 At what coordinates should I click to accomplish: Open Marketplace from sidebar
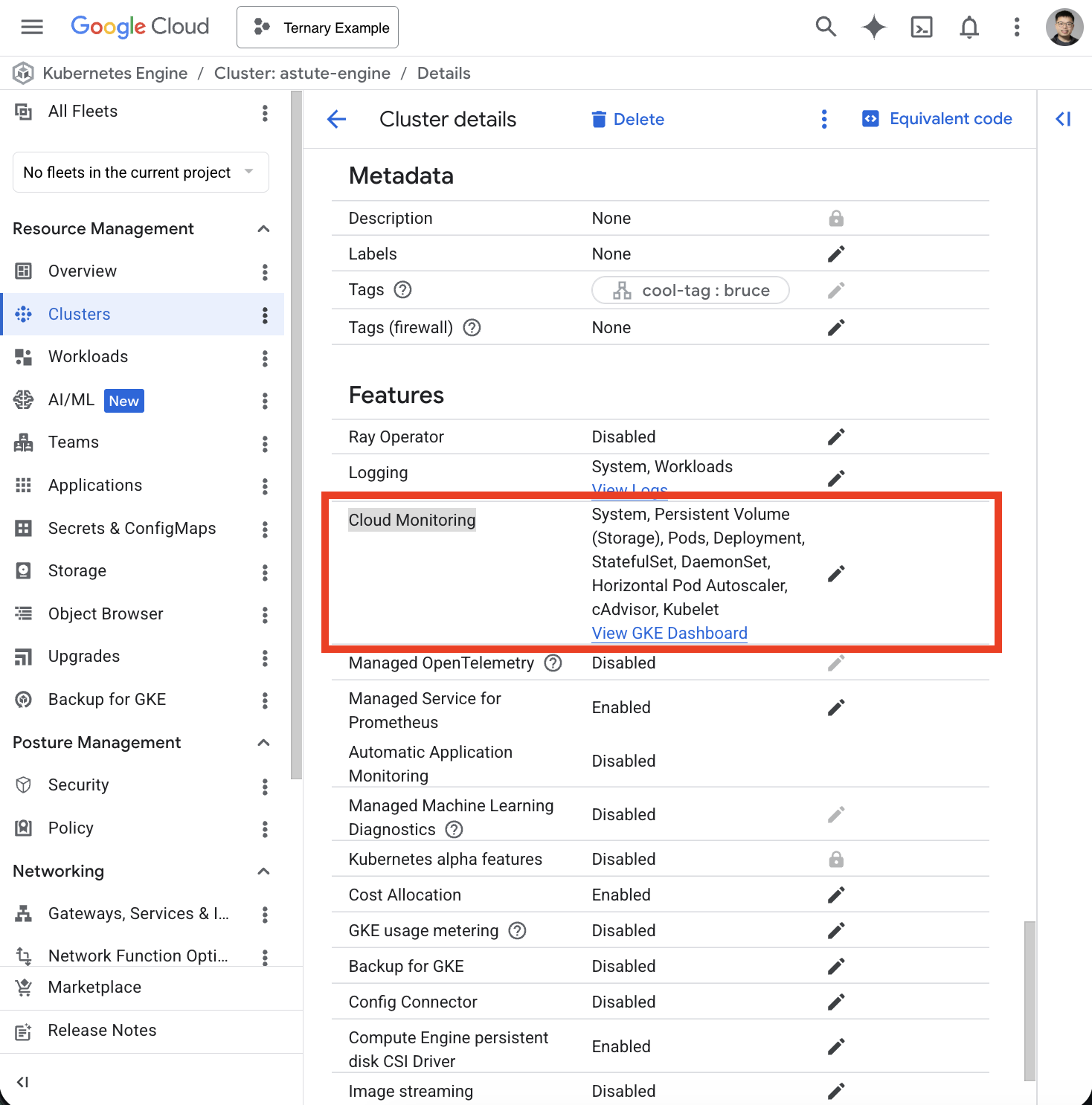(94, 988)
